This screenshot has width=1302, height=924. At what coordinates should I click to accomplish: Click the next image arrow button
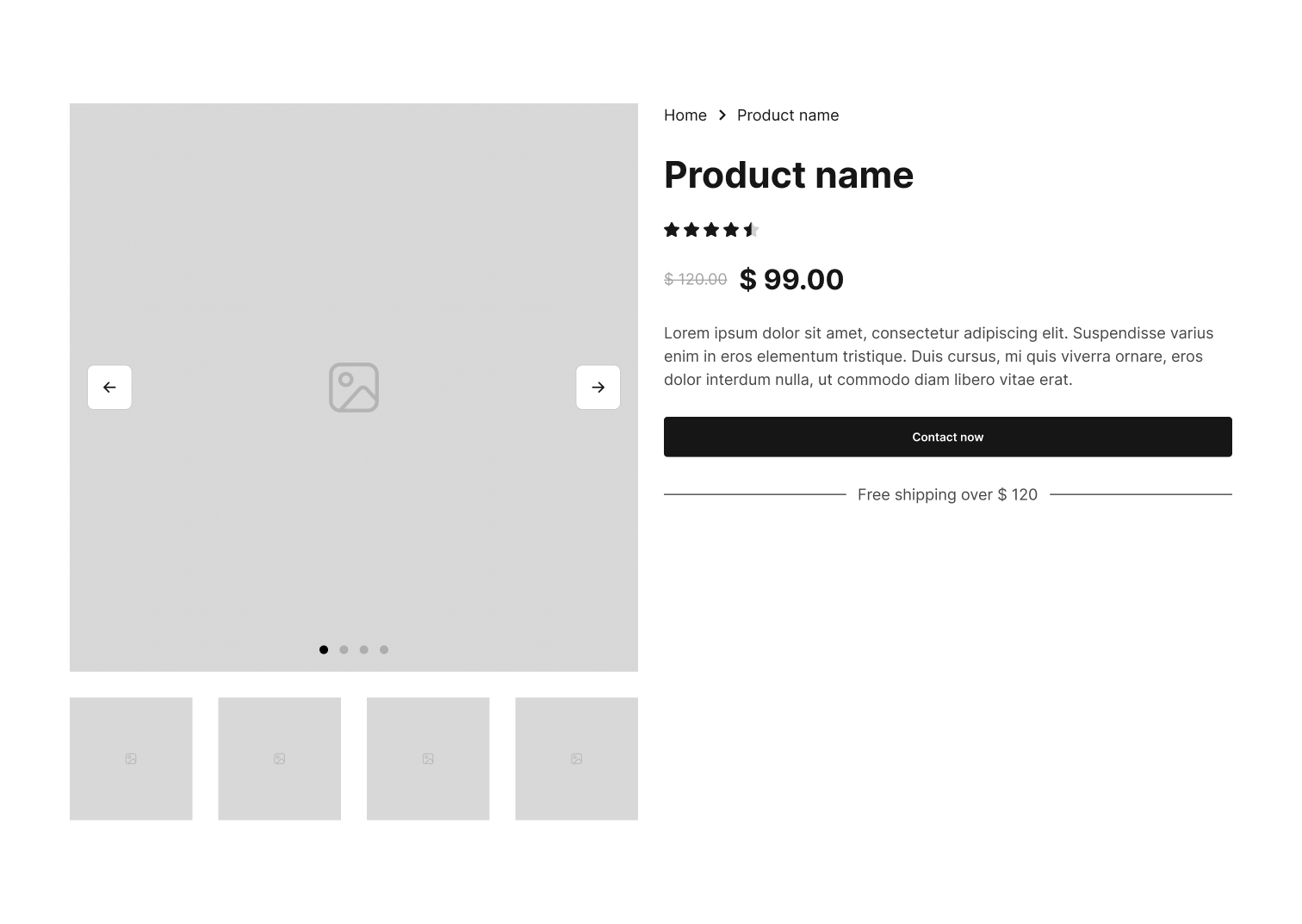[598, 388]
